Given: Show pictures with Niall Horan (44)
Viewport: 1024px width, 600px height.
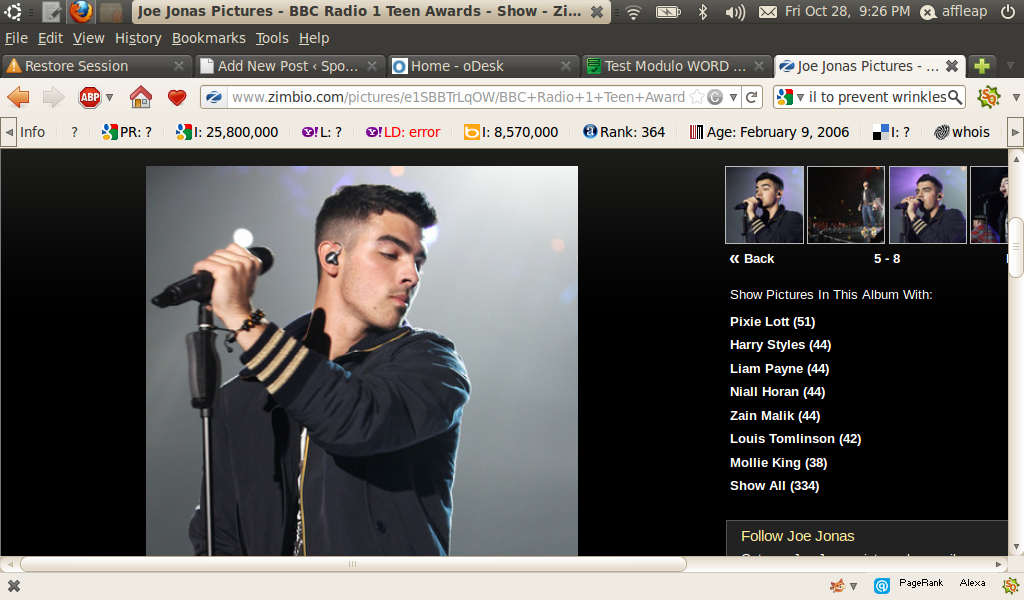Looking at the screenshot, I should 777,392.
